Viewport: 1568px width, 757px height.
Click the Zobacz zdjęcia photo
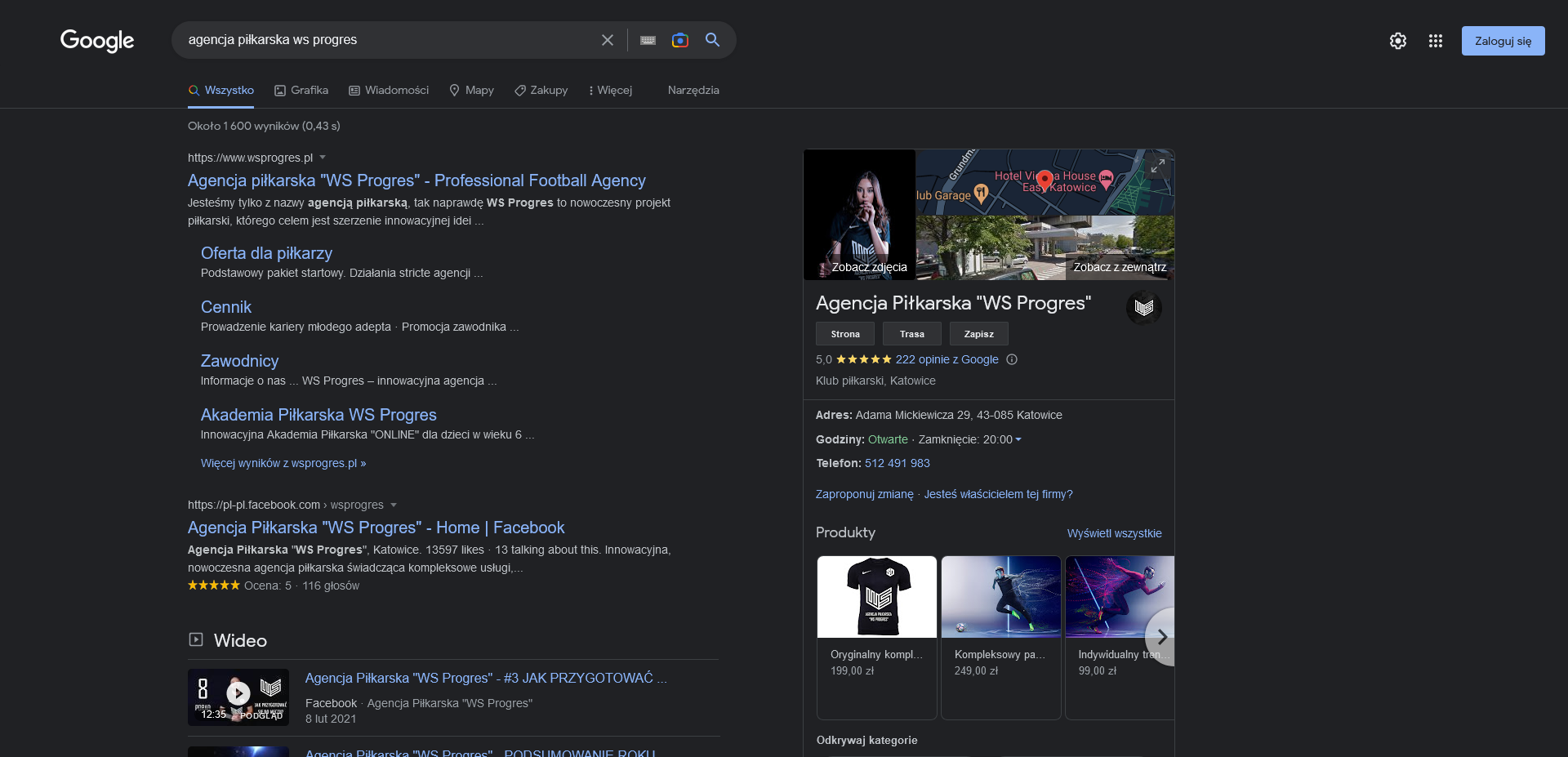(860, 215)
